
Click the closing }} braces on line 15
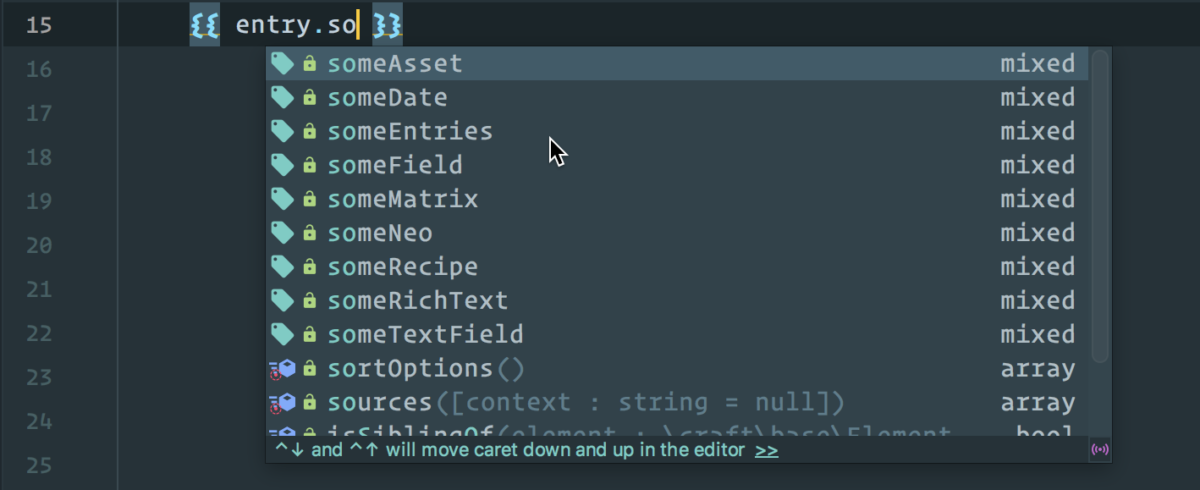(x=387, y=25)
